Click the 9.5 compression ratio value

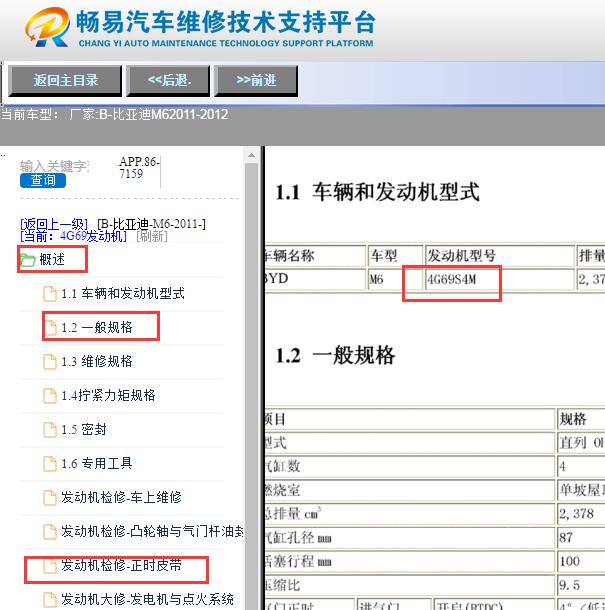click(570, 585)
